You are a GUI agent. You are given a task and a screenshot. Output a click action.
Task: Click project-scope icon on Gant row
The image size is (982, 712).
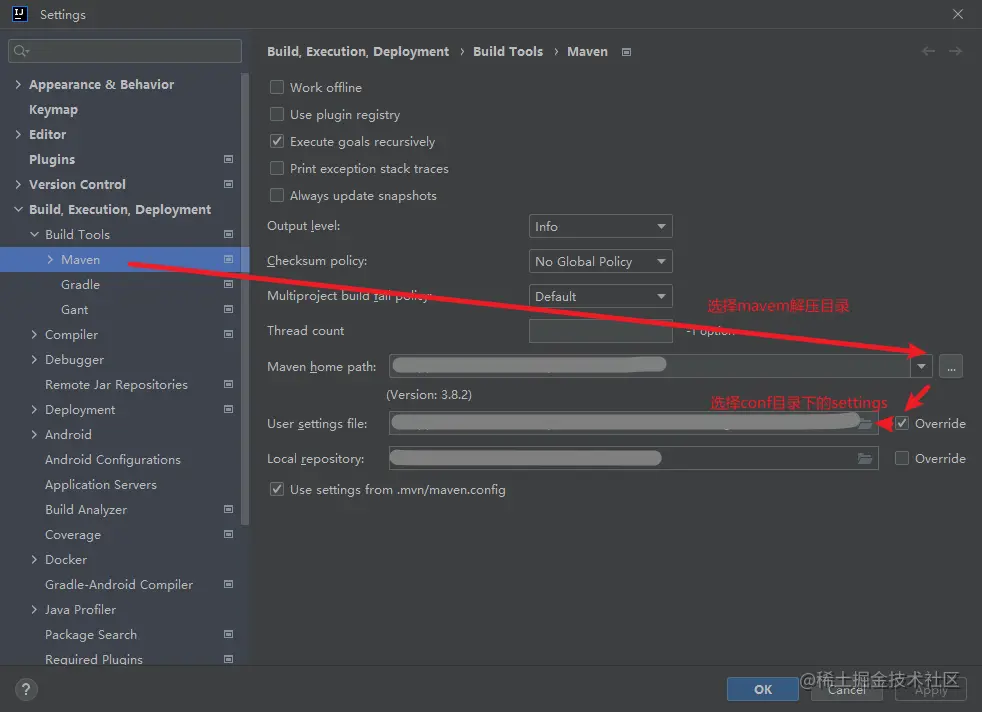coord(229,309)
